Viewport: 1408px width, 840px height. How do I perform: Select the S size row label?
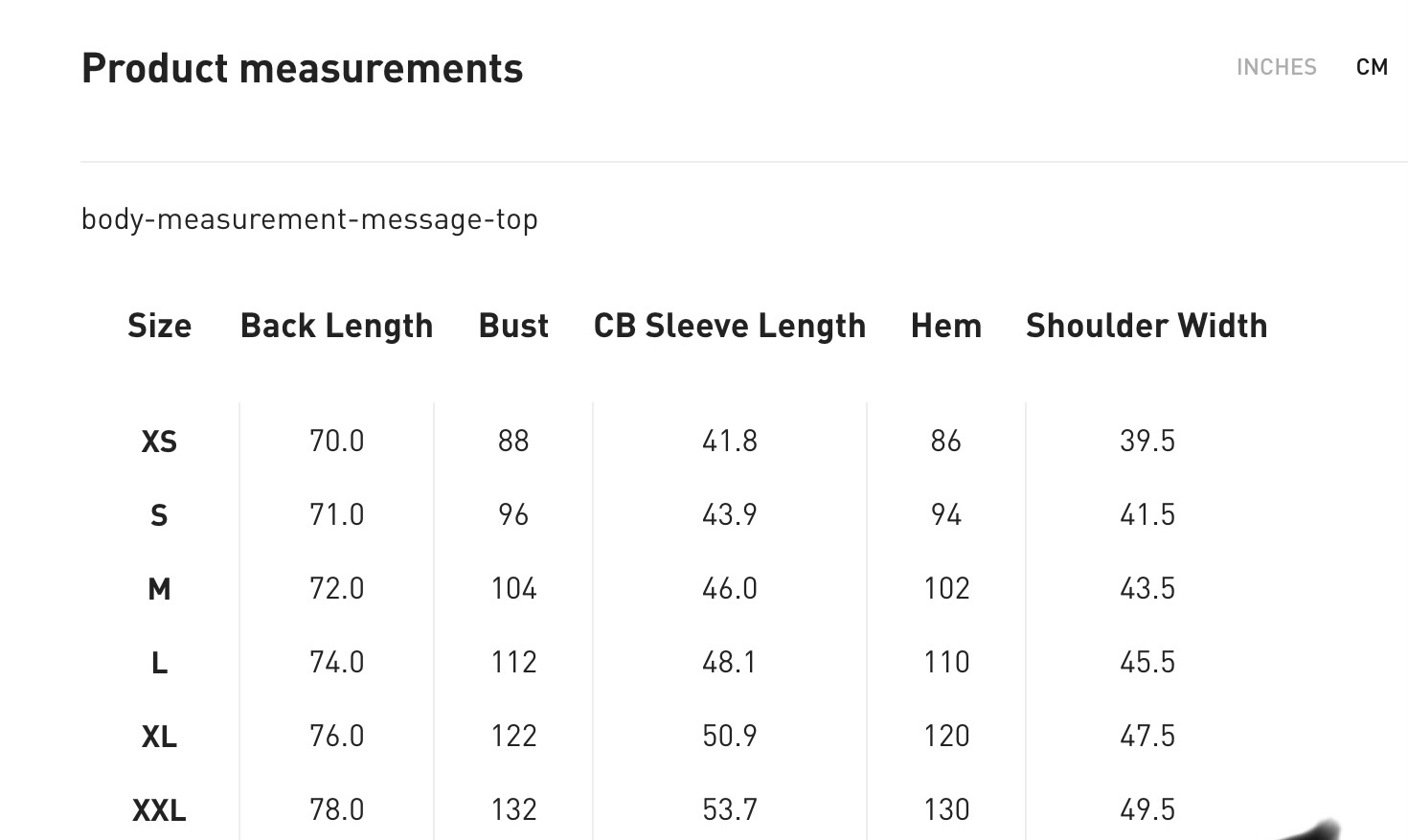pyautogui.click(x=159, y=515)
